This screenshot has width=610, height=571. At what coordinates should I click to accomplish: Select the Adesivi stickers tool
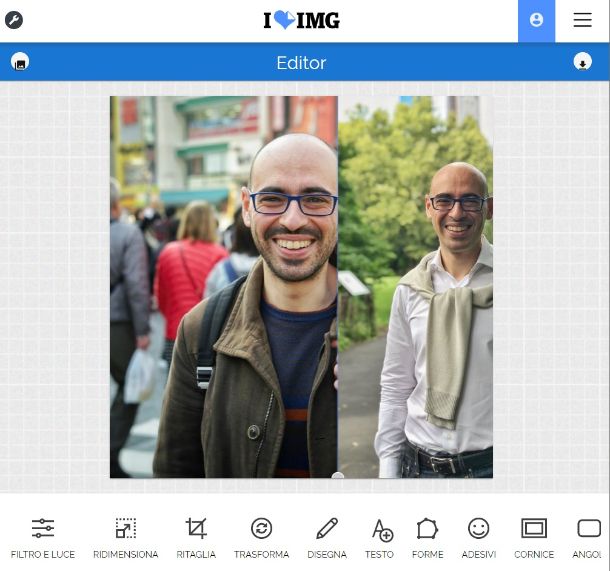point(479,538)
